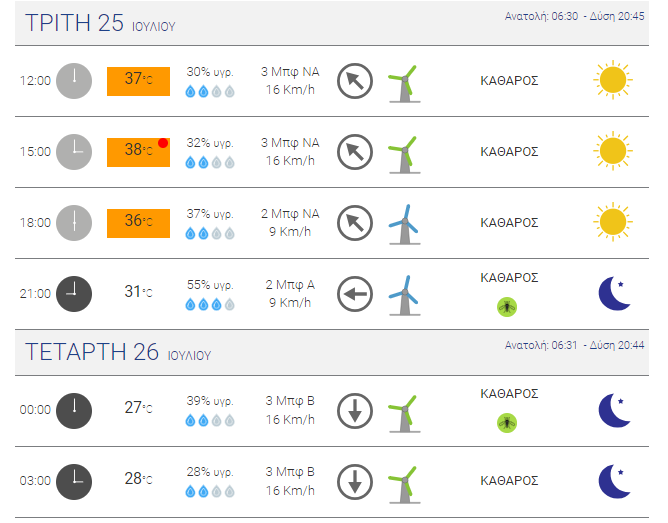
Task: Click the moon icon in the 03:00 row
Action: 614,481
